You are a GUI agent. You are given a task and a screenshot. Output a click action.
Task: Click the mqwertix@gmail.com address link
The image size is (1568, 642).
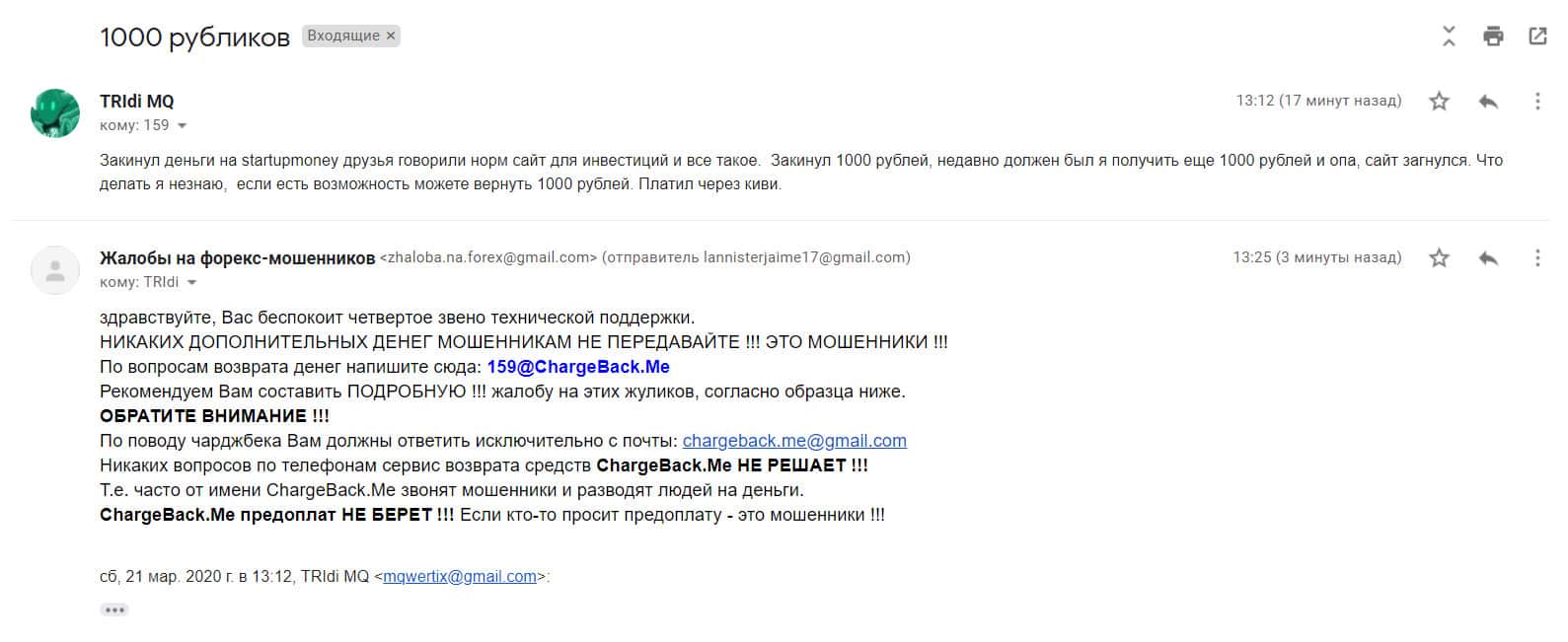coord(460,577)
